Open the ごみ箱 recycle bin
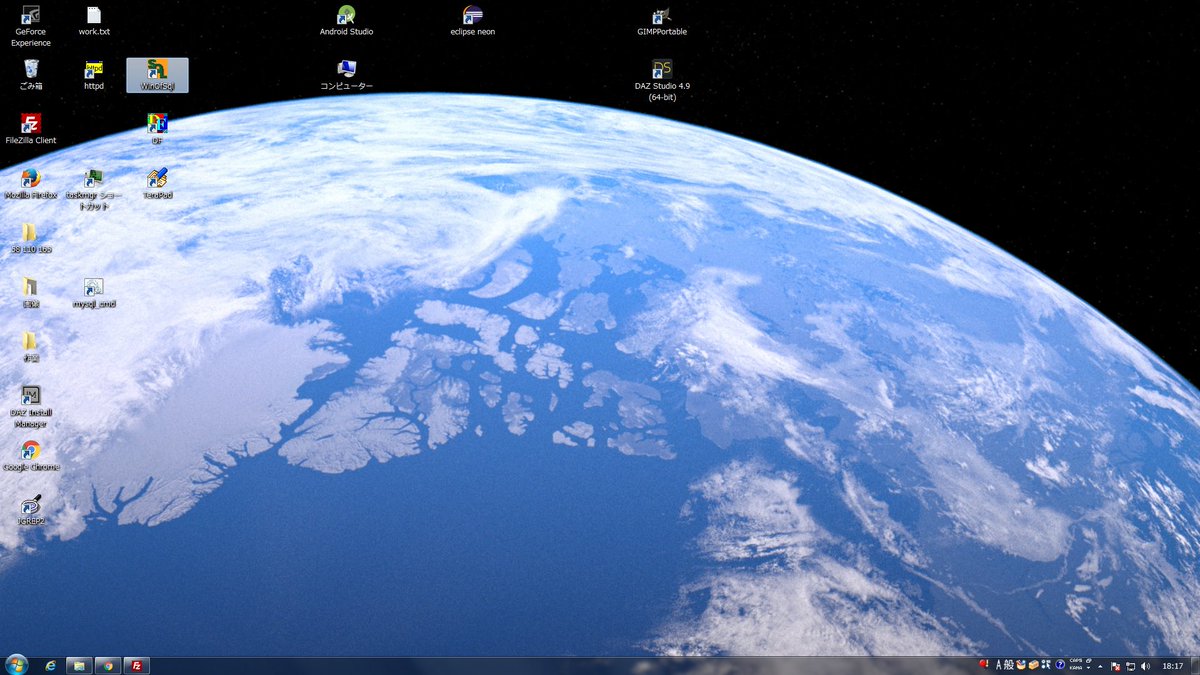 pyautogui.click(x=31, y=75)
